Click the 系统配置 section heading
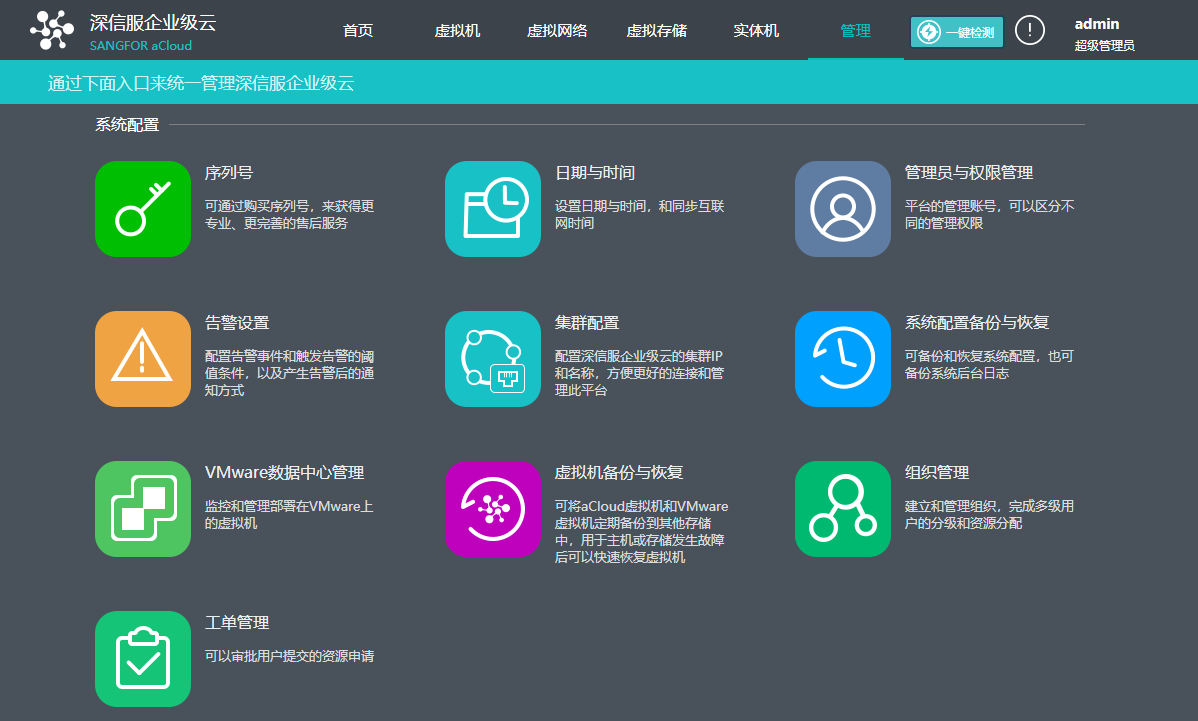This screenshot has width=1198, height=721. pos(127,124)
